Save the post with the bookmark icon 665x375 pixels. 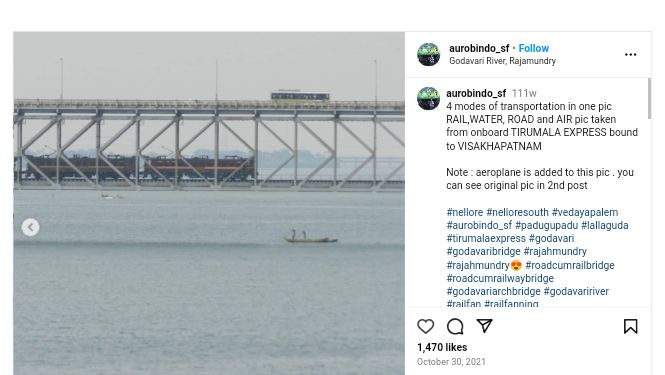pyautogui.click(x=630, y=326)
